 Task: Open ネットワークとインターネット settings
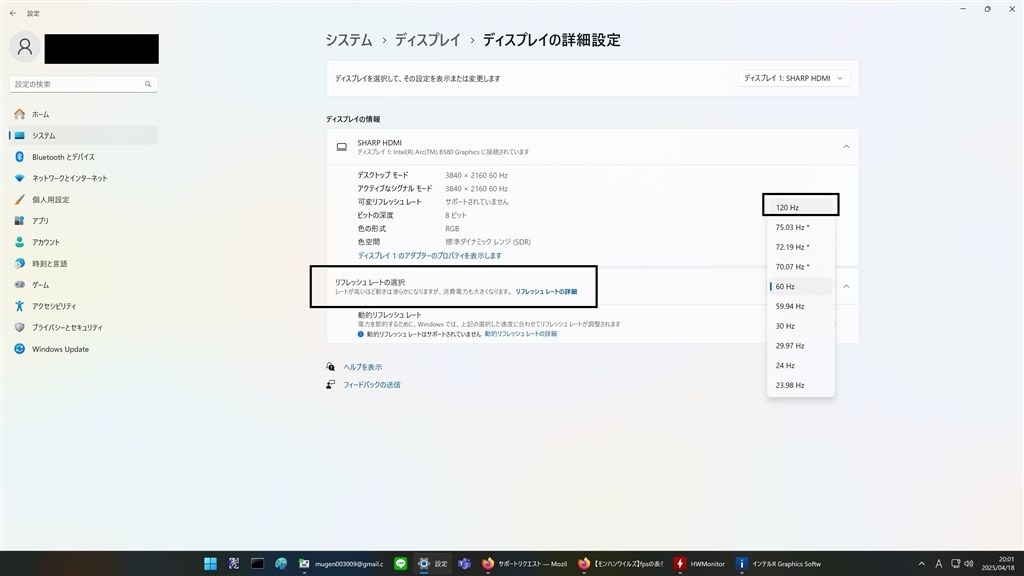pyautogui.click(x=84, y=178)
